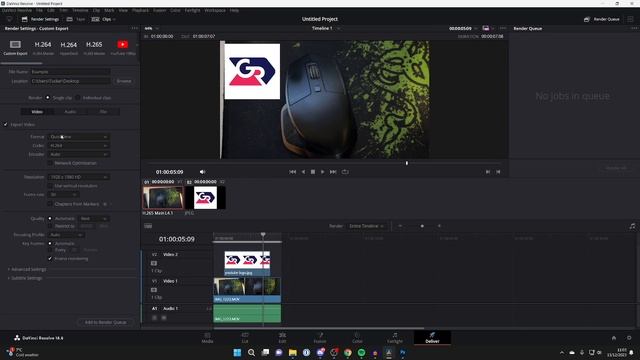This screenshot has width=640, height=360.
Task: Toggle the Render Settings panel button
Action: (x=40, y=19)
